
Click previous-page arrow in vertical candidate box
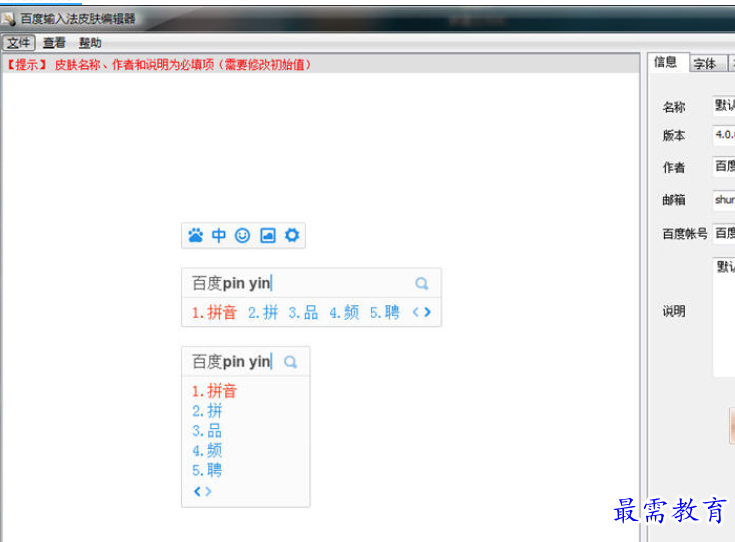(197, 491)
